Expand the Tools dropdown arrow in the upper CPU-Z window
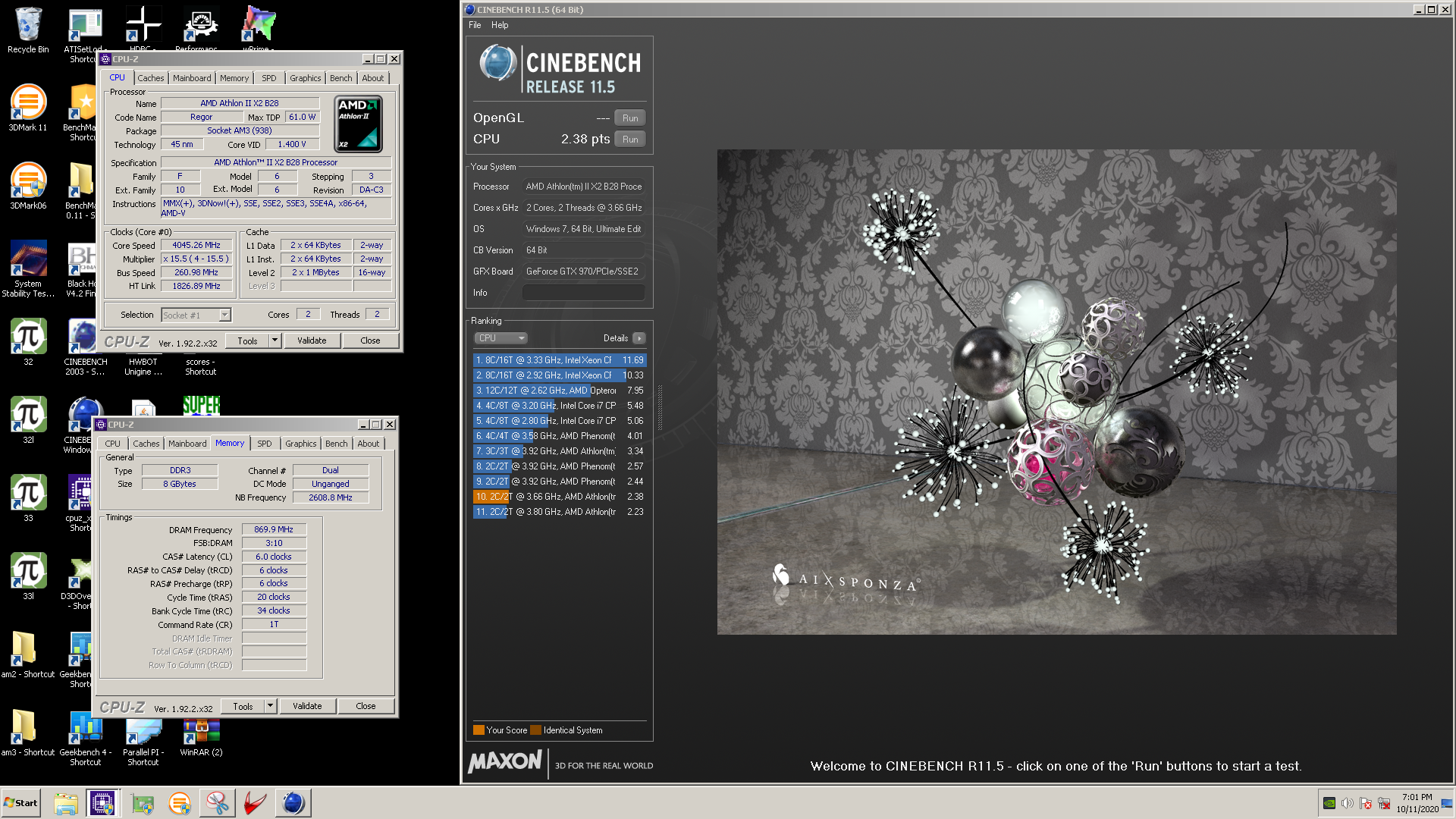This screenshot has width=1456, height=819. [x=275, y=340]
